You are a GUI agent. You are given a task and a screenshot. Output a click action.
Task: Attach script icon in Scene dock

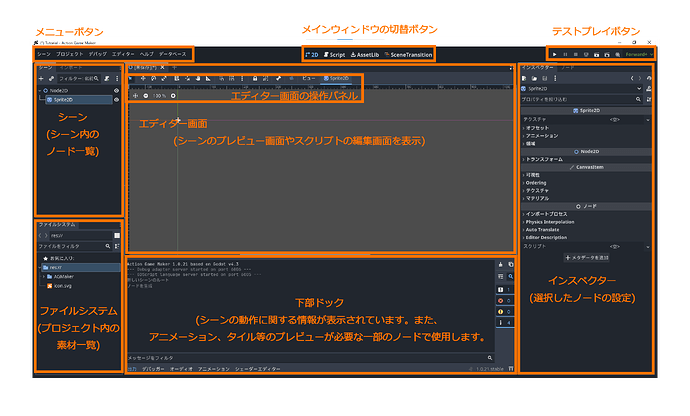click(106, 78)
